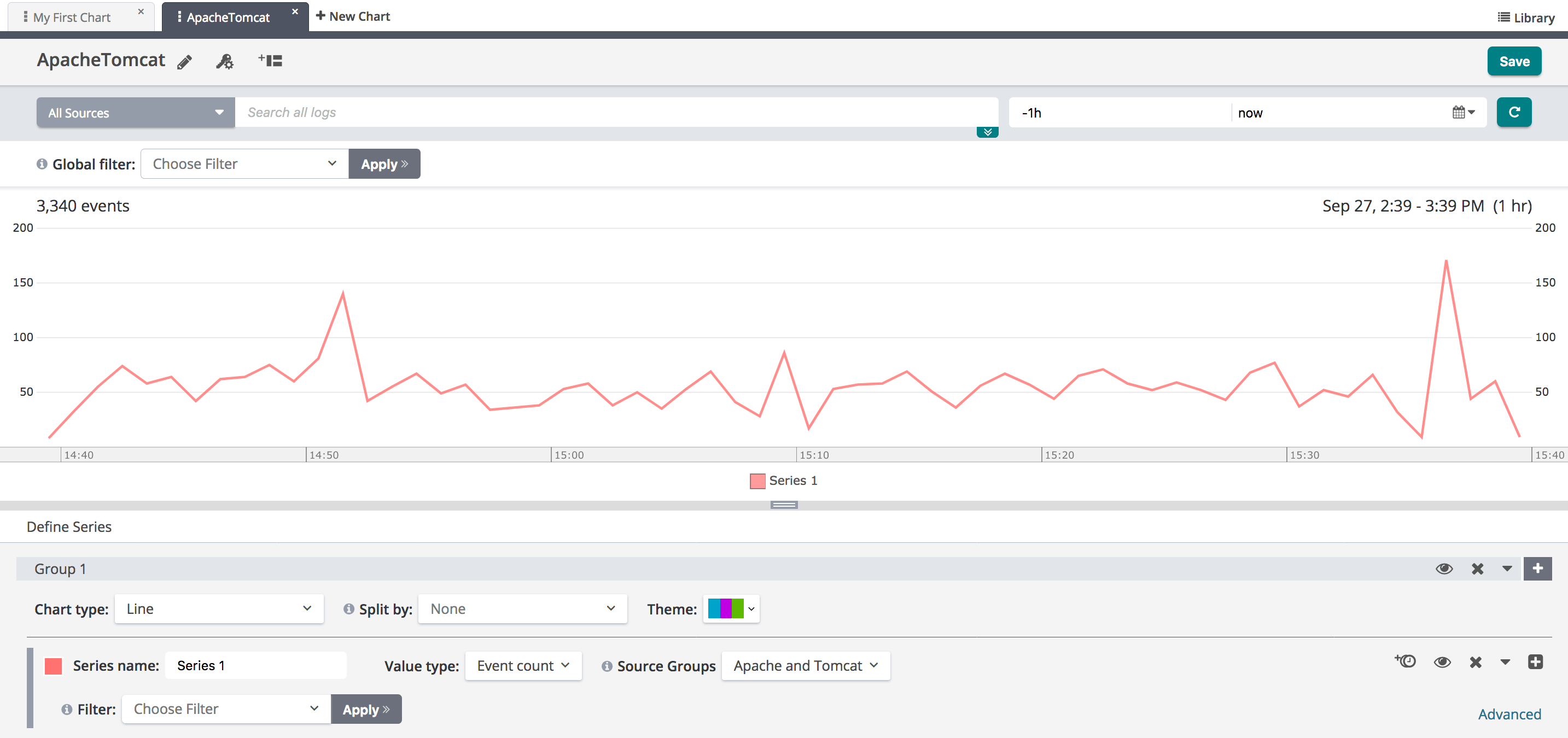Delete Series 1 with X icon
The image size is (1568, 738).
[1475, 662]
